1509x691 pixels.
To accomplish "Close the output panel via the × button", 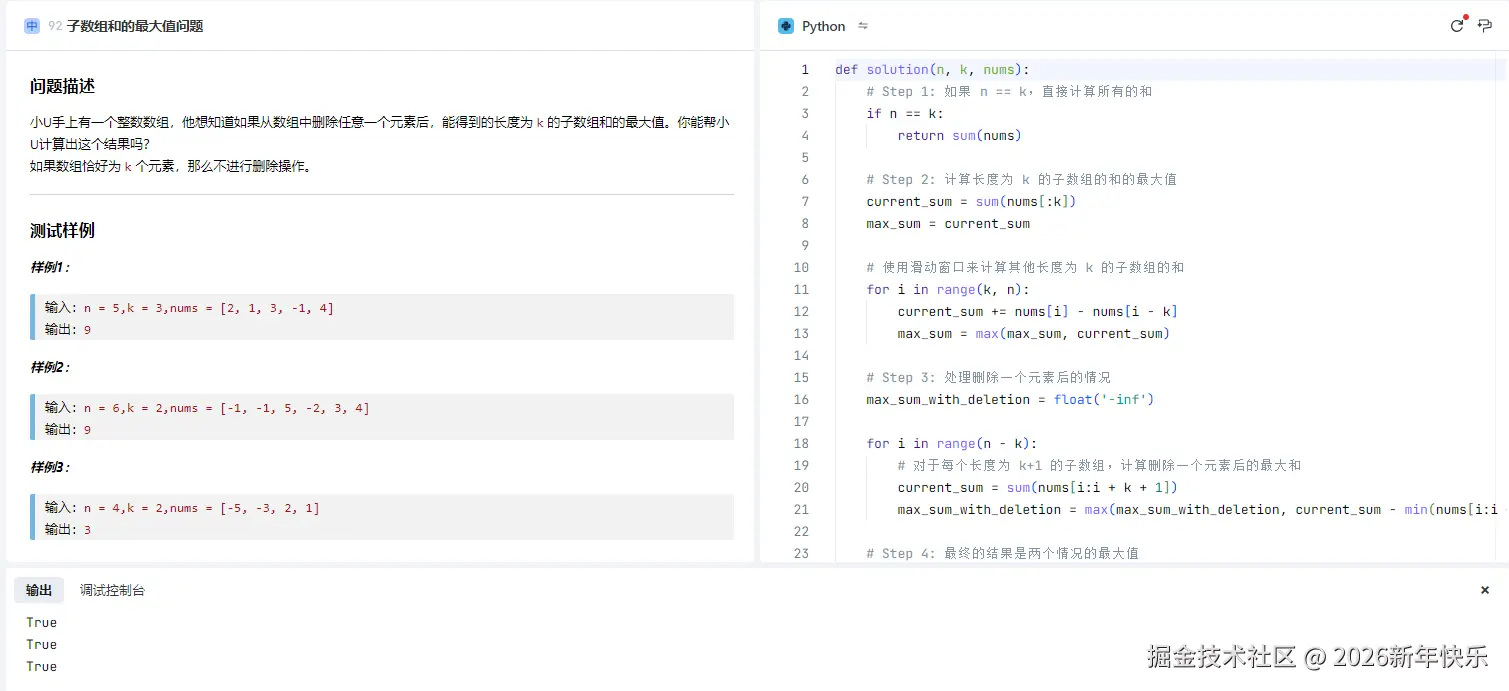I will click(x=1485, y=590).
